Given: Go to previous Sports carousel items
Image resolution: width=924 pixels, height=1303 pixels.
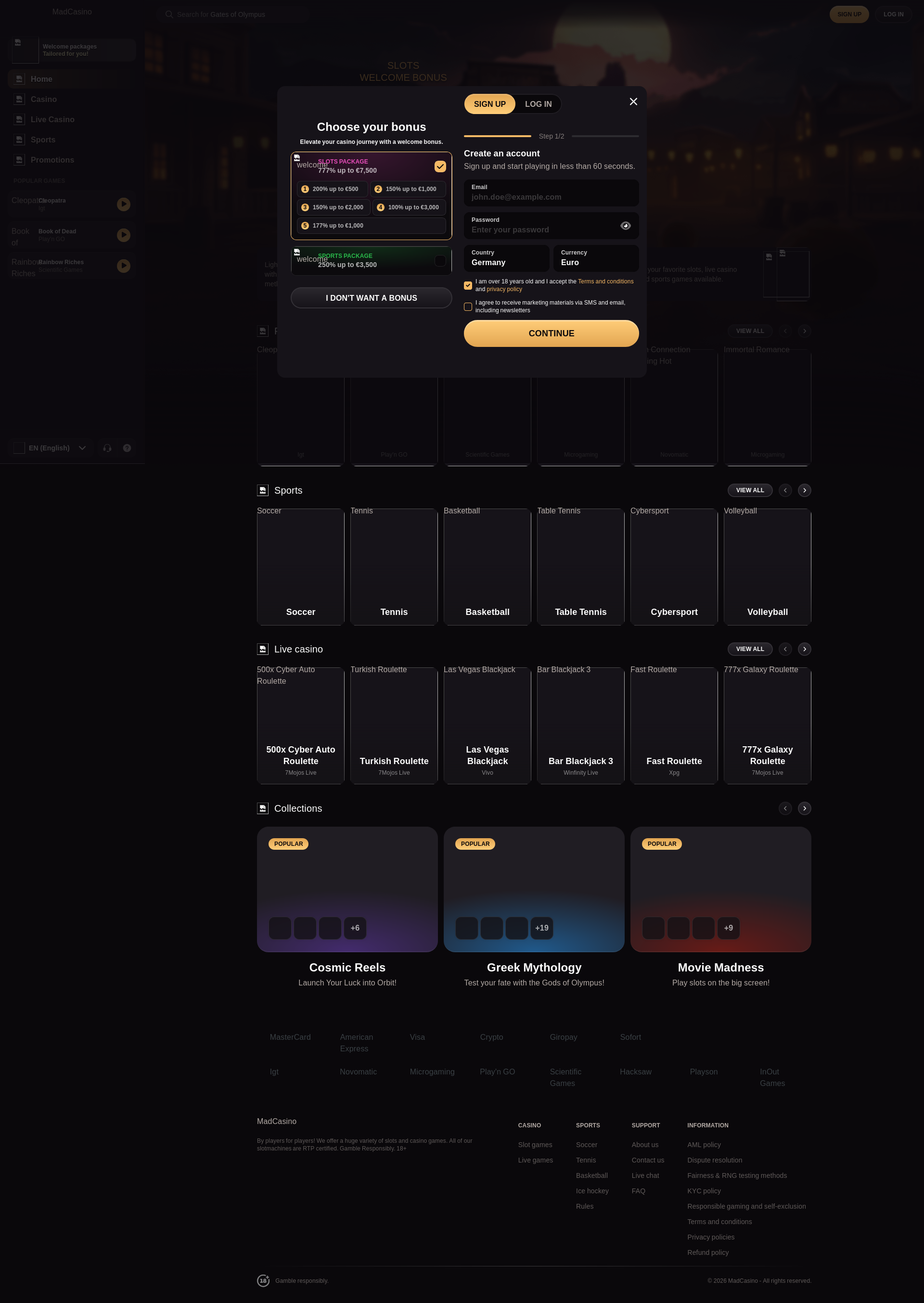Looking at the screenshot, I should tap(785, 490).
